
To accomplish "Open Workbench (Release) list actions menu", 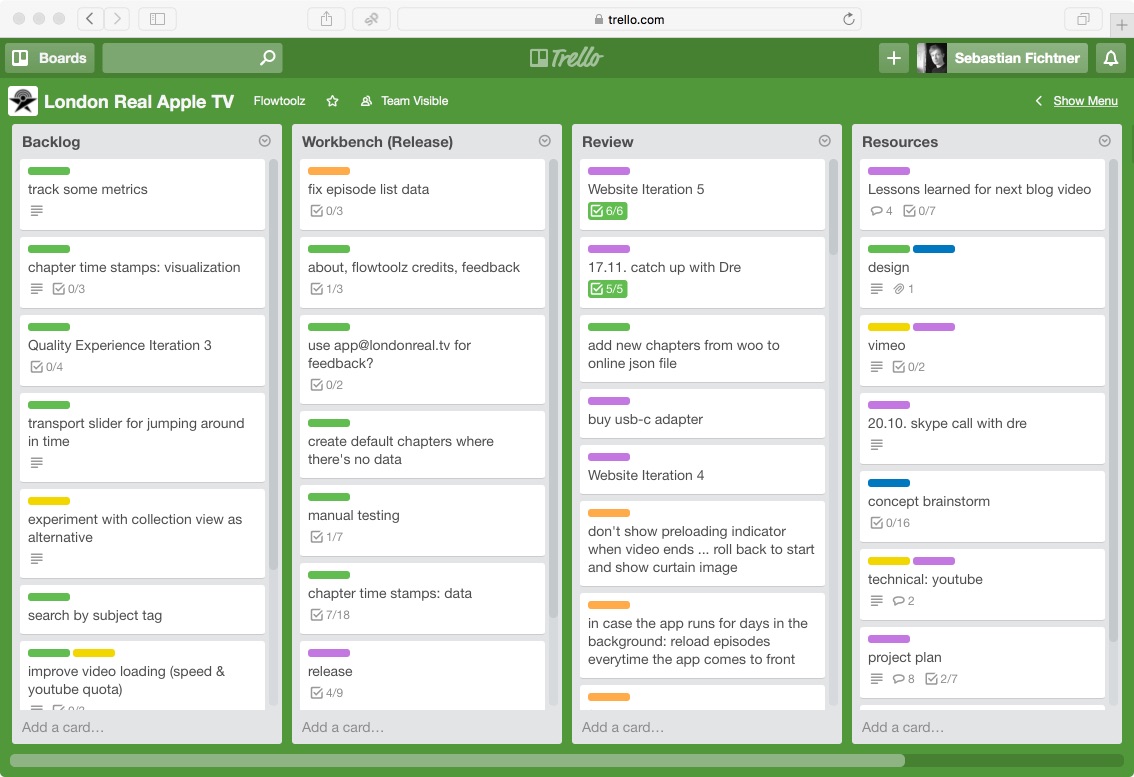I will (545, 141).
